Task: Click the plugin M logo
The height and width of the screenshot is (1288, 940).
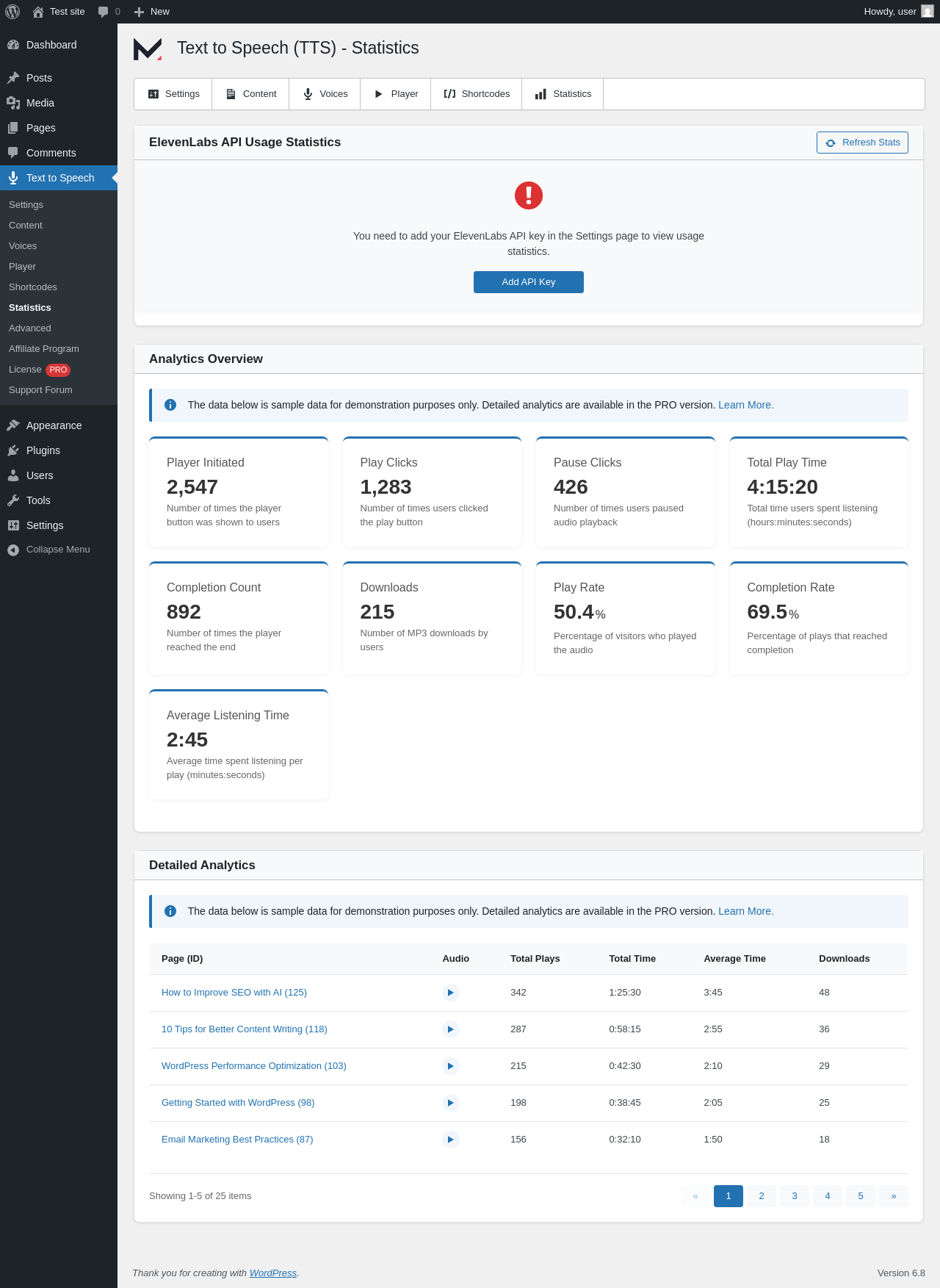Action: pos(148,48)
